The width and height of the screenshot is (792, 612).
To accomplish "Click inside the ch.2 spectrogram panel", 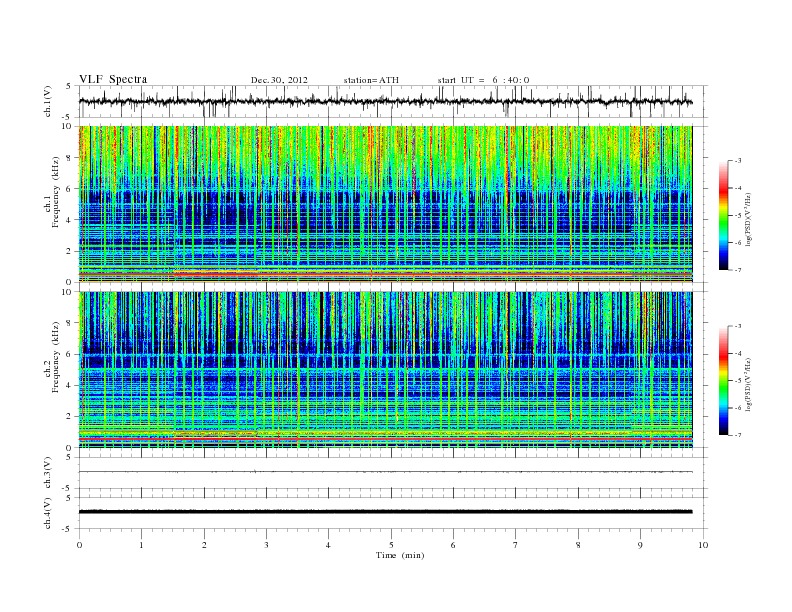I will point(385,370).
